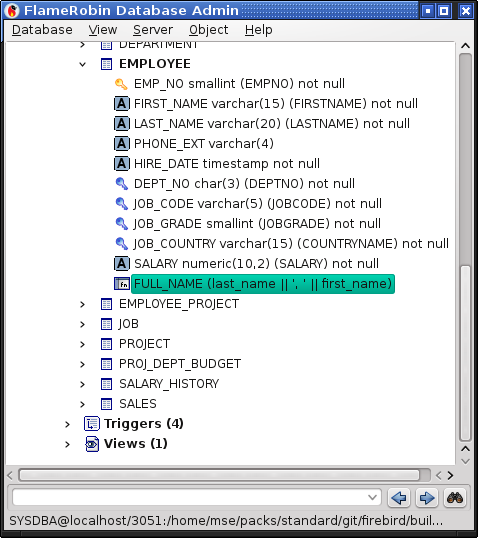Image resolution: width=478 pixels, height=538 pixels.
Task: Click the EMPLOYEE table icon
Action: click(106, 64)
